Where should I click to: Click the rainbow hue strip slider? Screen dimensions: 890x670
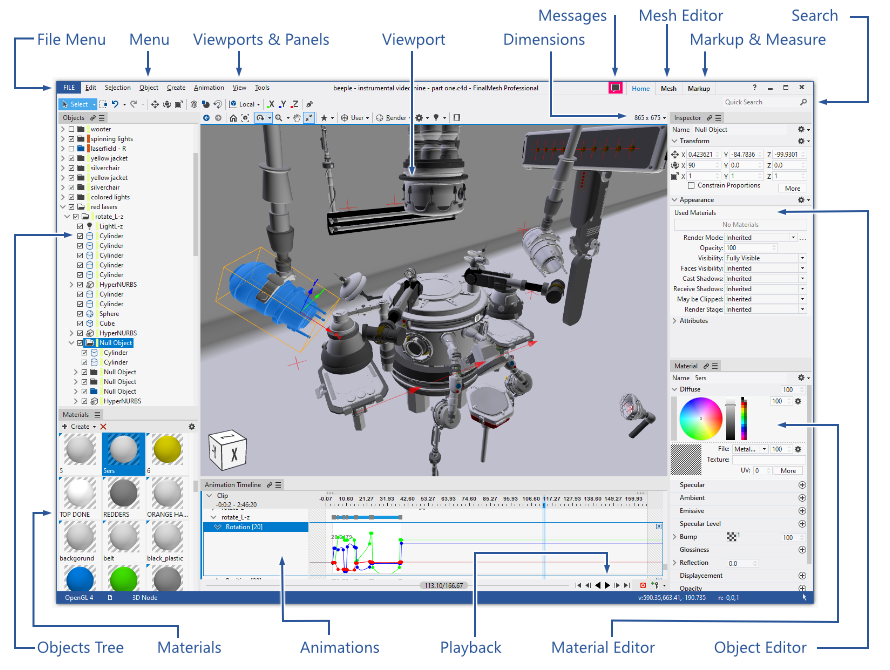click(744, 419)
